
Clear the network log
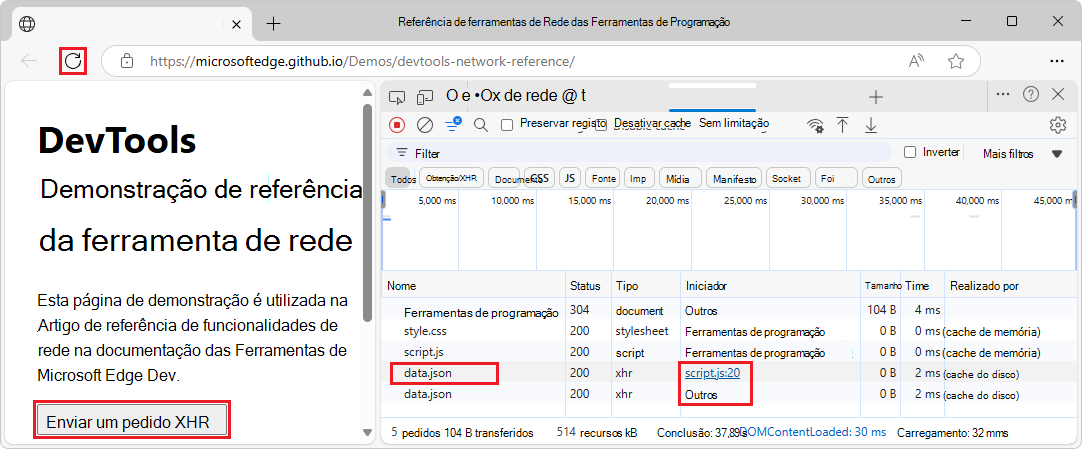tap(425, 125)
